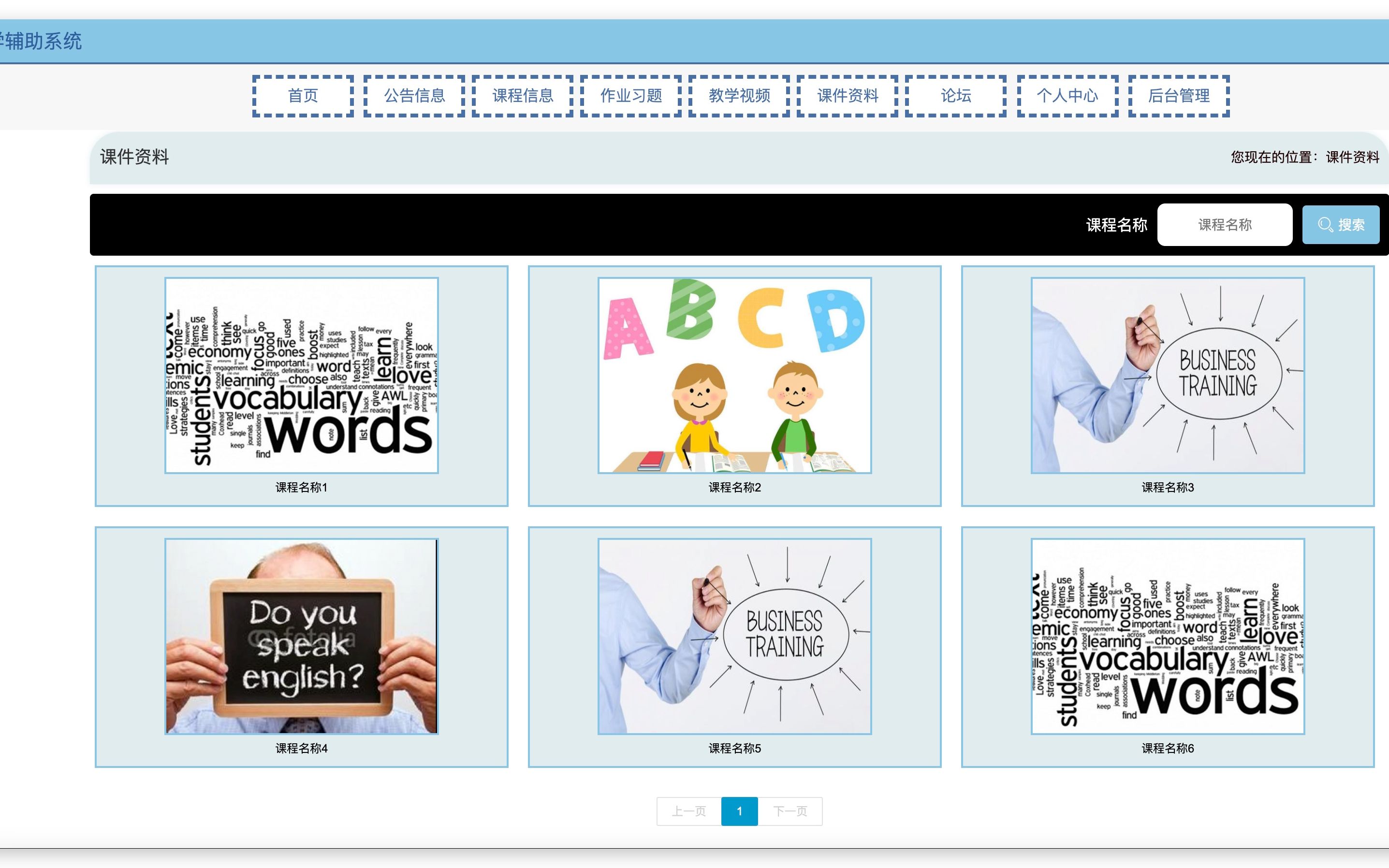Click the 课程名称5 caption

click(x=734, y=748)
